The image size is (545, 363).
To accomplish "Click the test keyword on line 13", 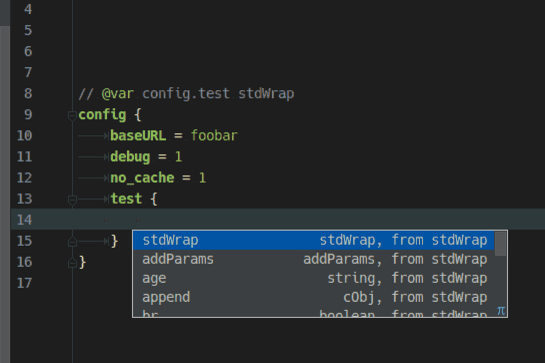I will point(126,199).
